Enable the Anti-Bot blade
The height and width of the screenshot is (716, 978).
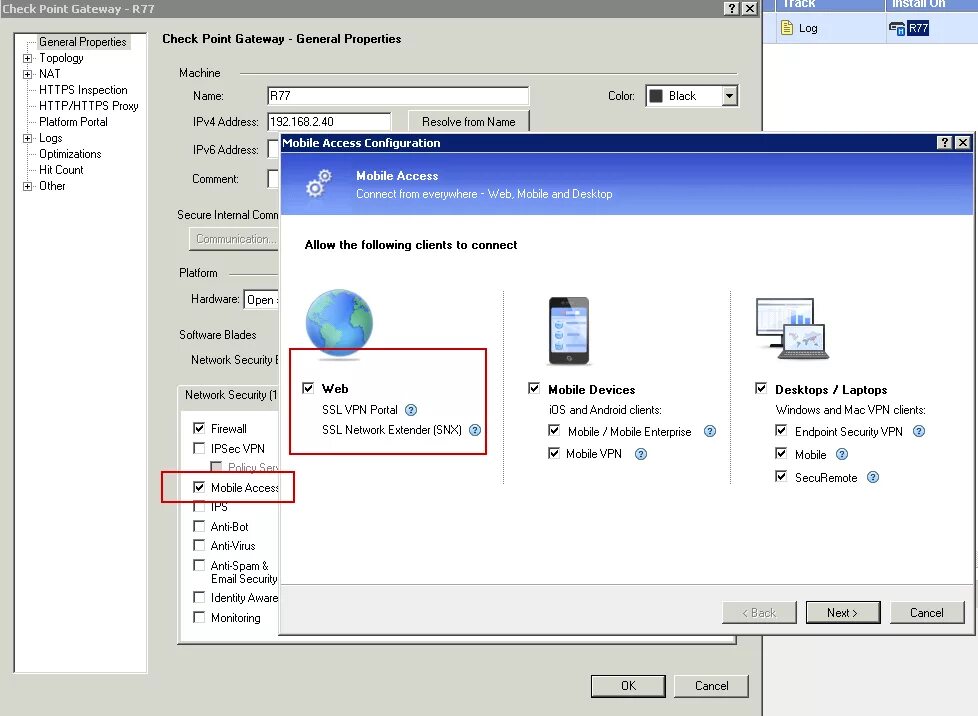point(199,526)
